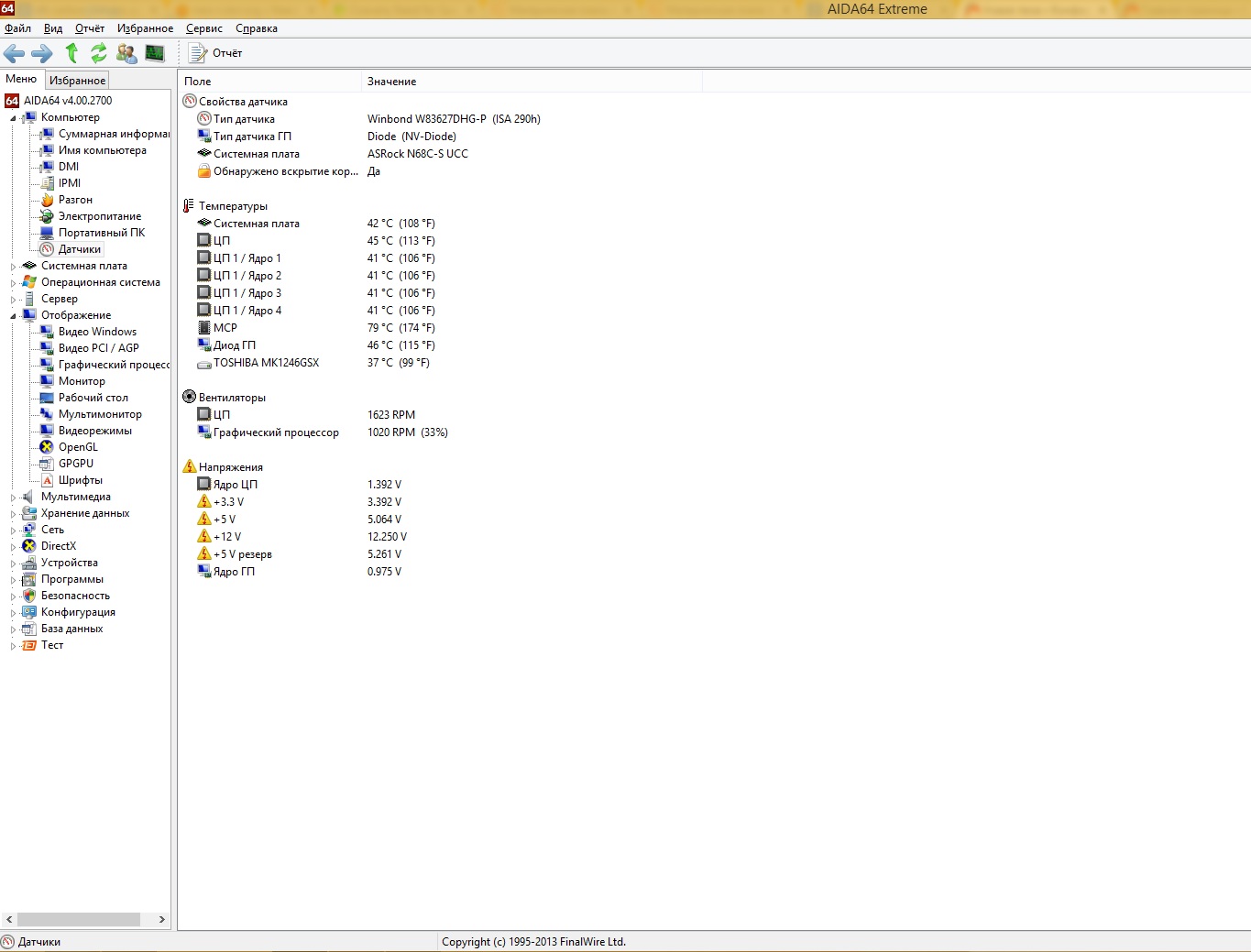Select База данных in the tree
The width and height of the screenshot is (1251, 952).
coord(71,629)
